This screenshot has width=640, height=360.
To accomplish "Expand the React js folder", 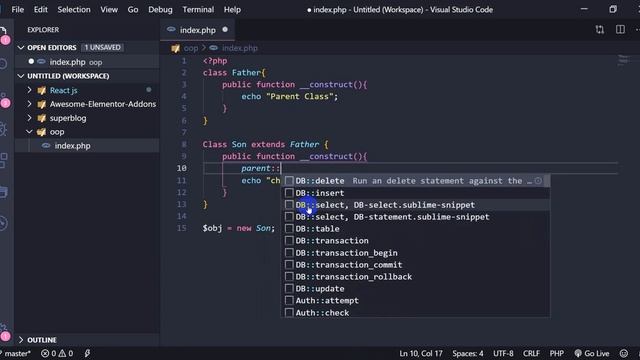I will [29, 90].
